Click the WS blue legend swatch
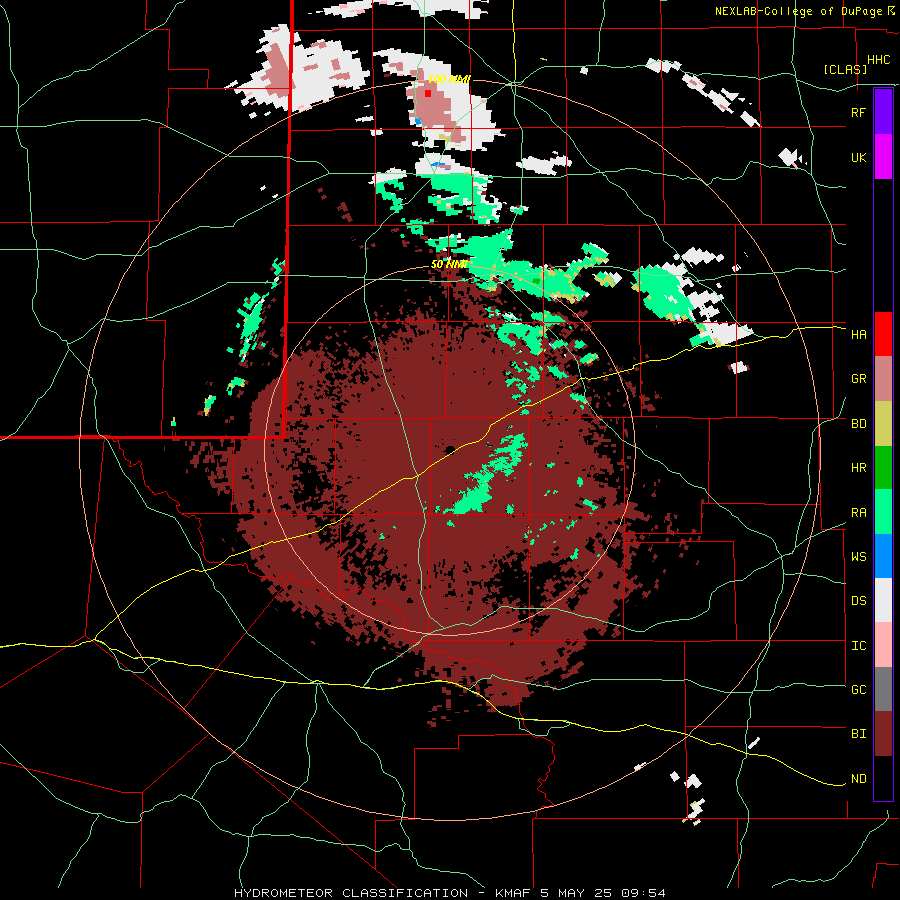 click(x=883, y=556)
